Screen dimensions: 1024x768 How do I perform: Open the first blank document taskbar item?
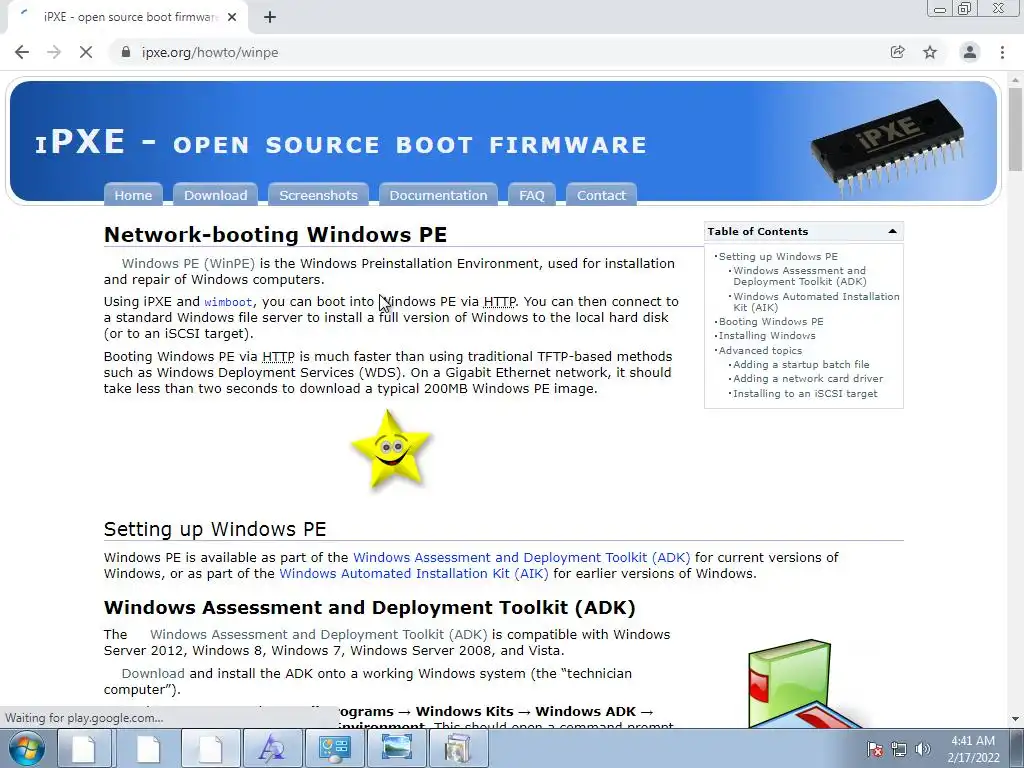point(84,748)
